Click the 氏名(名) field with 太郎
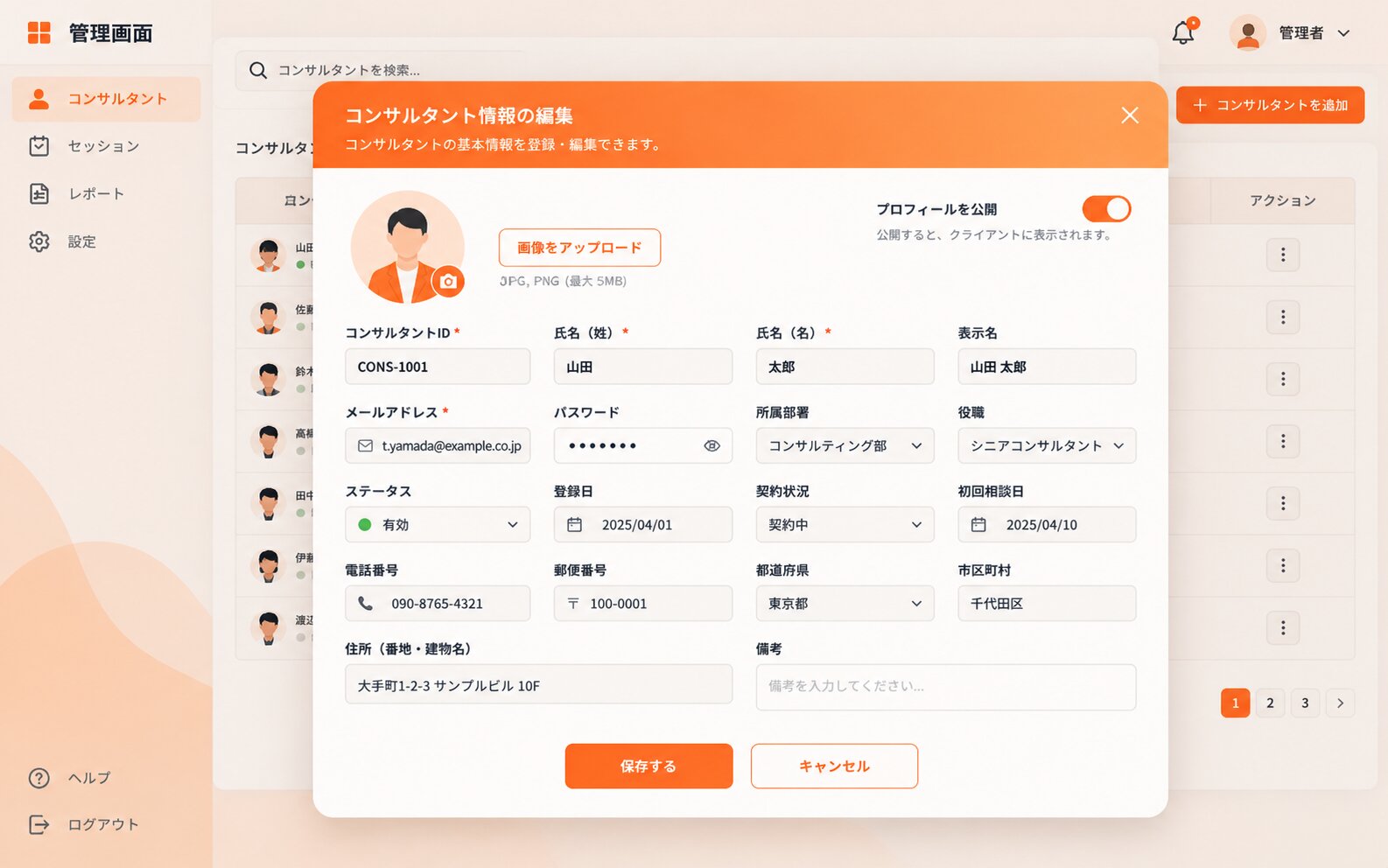 click(x=845, y=367)
